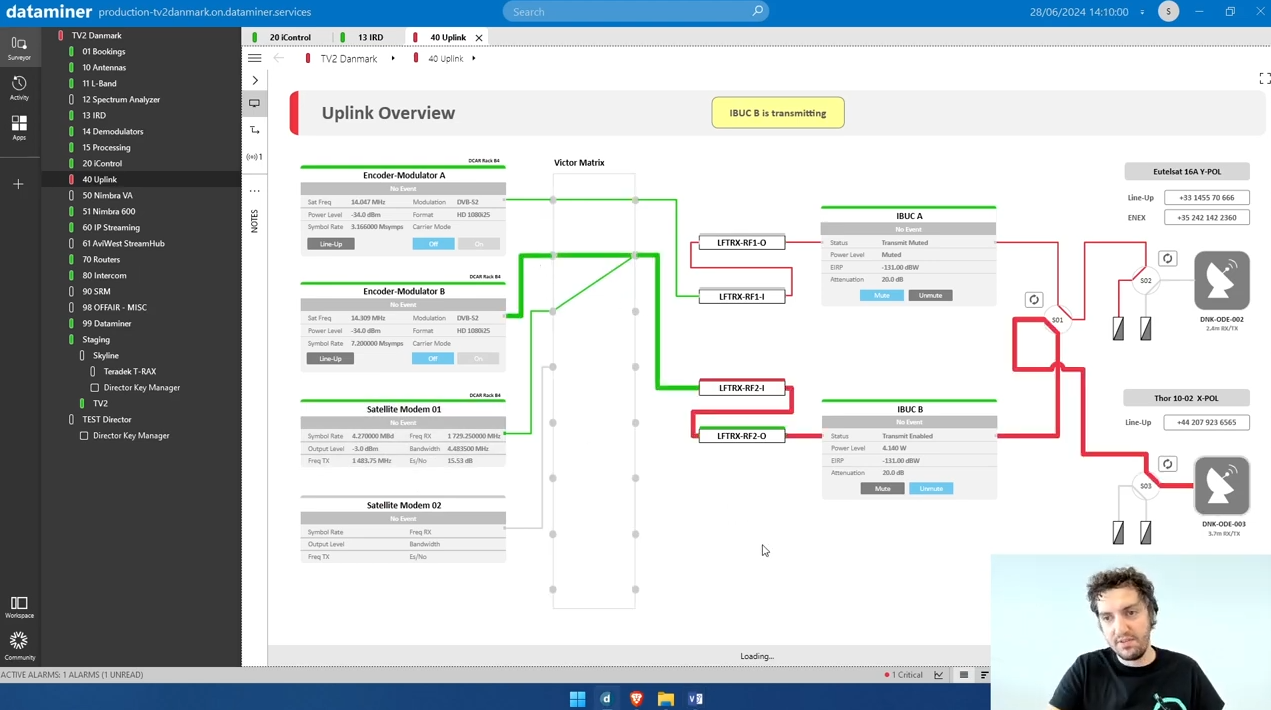Open Visio from the taskbar
Viewport: 1271px width, 710px height.
coord(696,698)
